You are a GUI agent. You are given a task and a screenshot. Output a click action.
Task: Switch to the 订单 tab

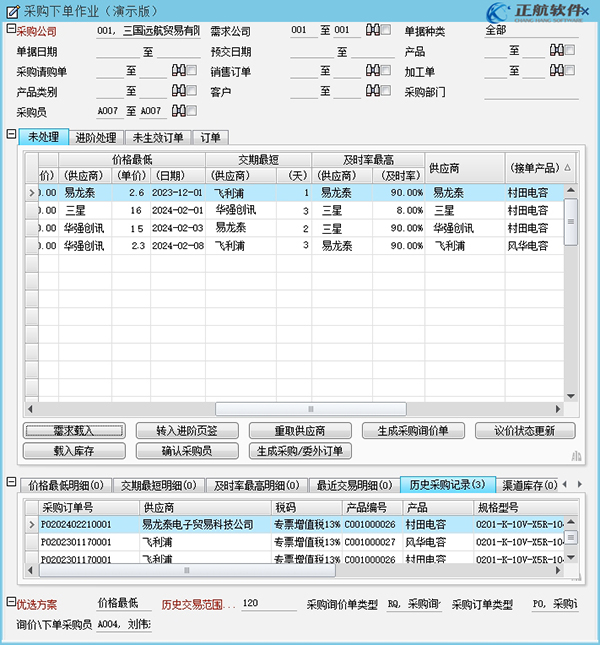click(210, 137)
